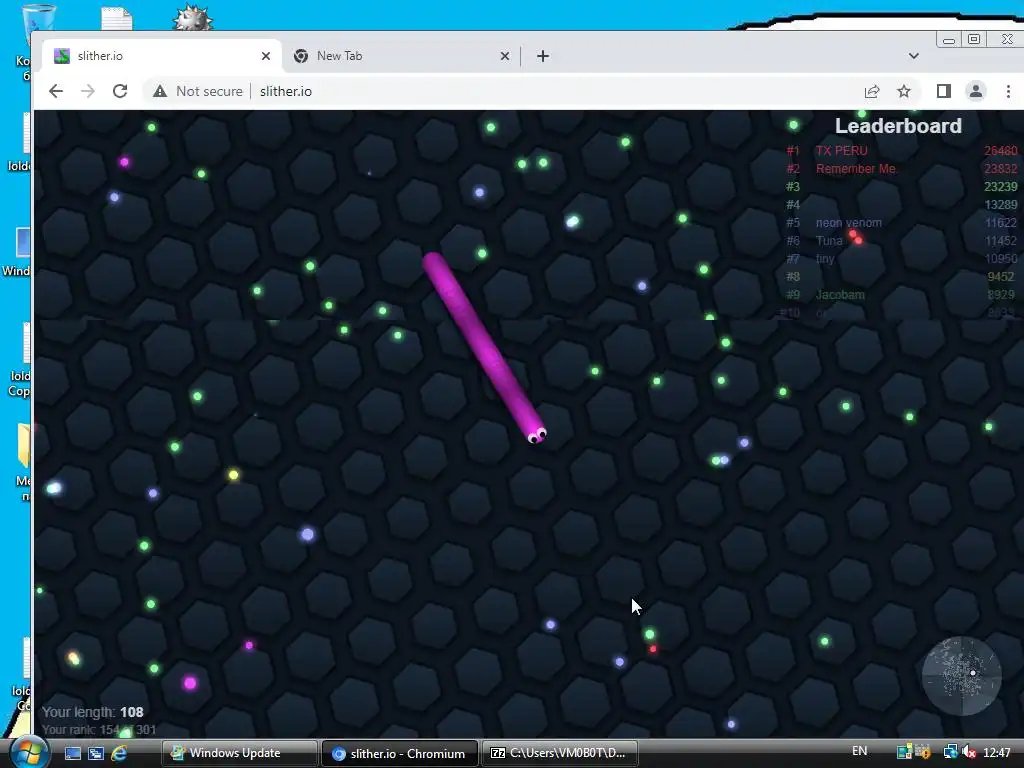Share this page via share icon
Viewport: 1024px width, 768px height.
click(x=872, y=91)
